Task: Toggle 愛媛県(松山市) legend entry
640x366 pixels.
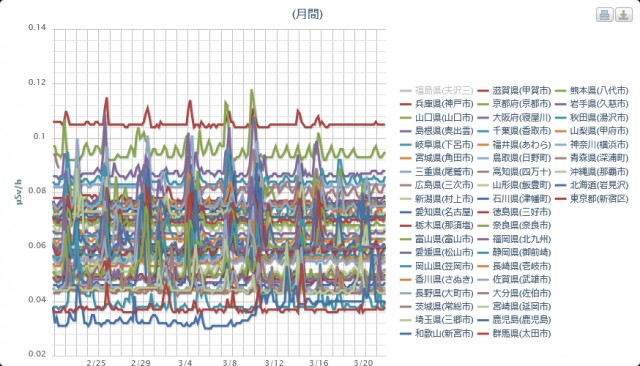Action: click(x=436, y=253)
